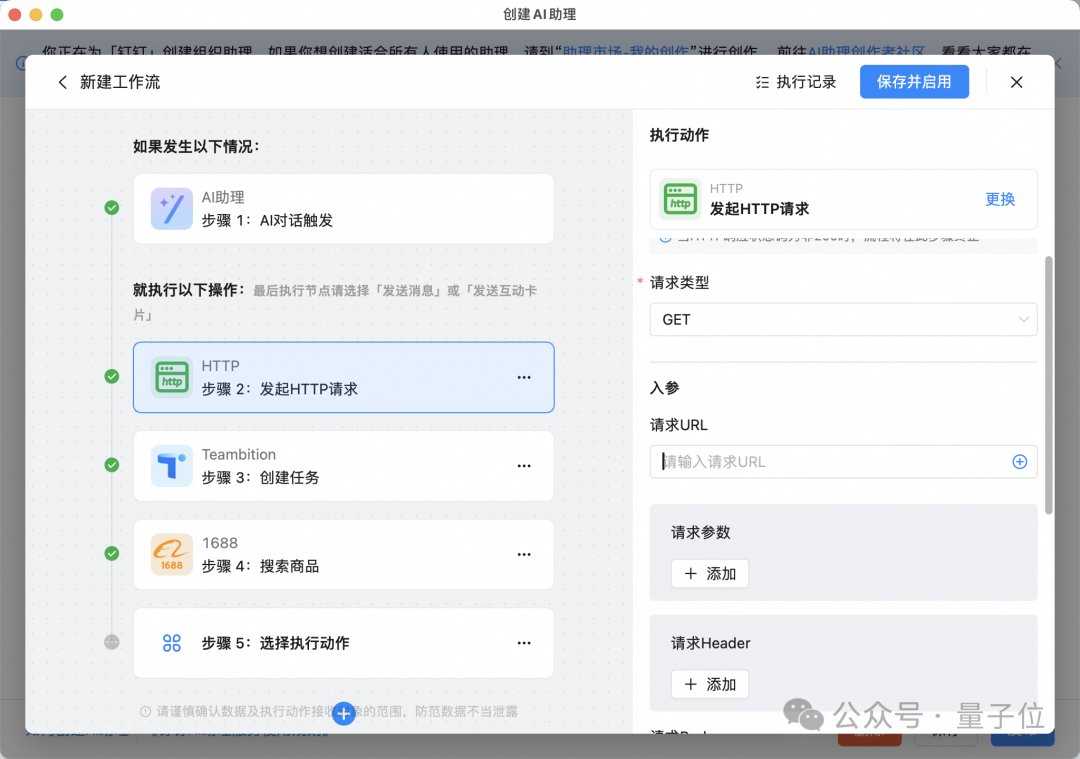Click green check status for step 4 搜索商品
The height and width of the screenshot is (759, 1080).
click(x=112, y=553)
